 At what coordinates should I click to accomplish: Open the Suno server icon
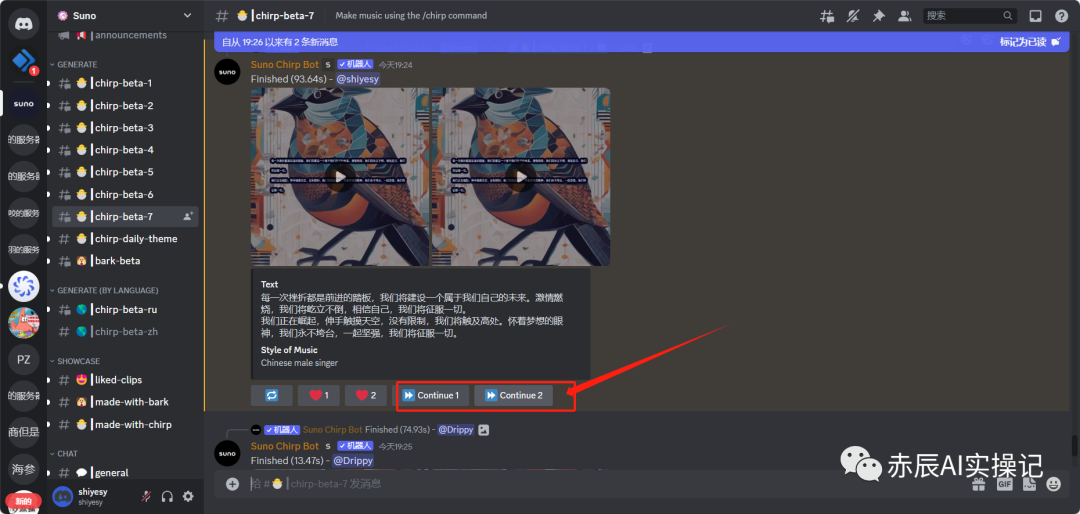[x=23, y=104]
